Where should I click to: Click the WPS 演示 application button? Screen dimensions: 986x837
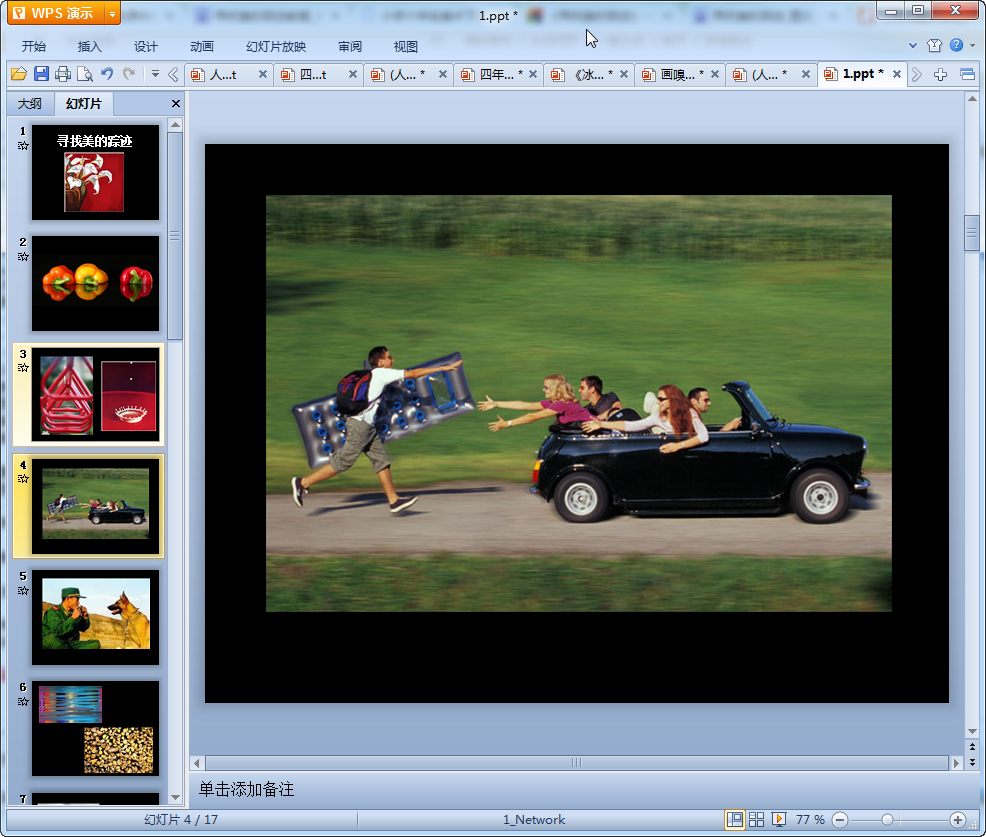[x=57, y=13]
